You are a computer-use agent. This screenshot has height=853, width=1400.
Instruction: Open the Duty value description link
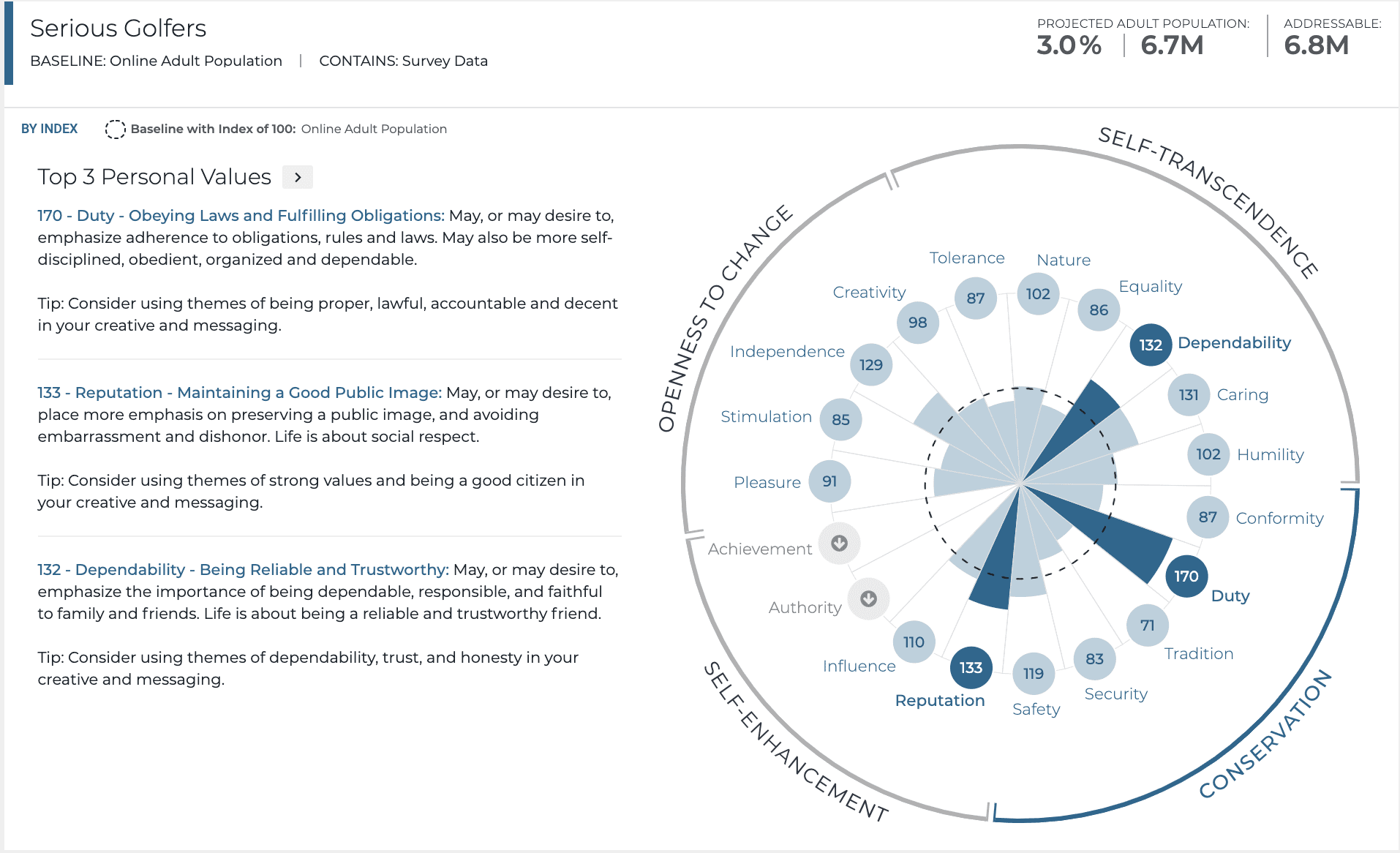(x=240, y=215)
